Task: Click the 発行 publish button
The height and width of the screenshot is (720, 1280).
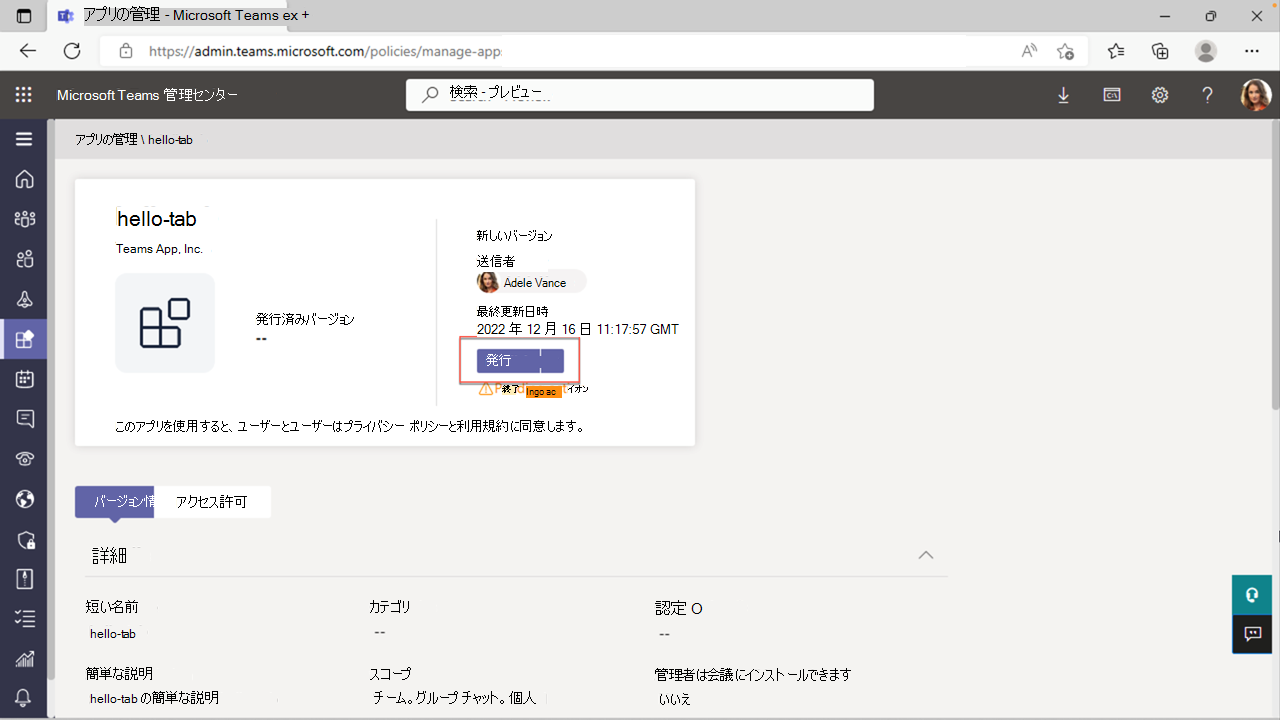Action: [x=520, y=360]
